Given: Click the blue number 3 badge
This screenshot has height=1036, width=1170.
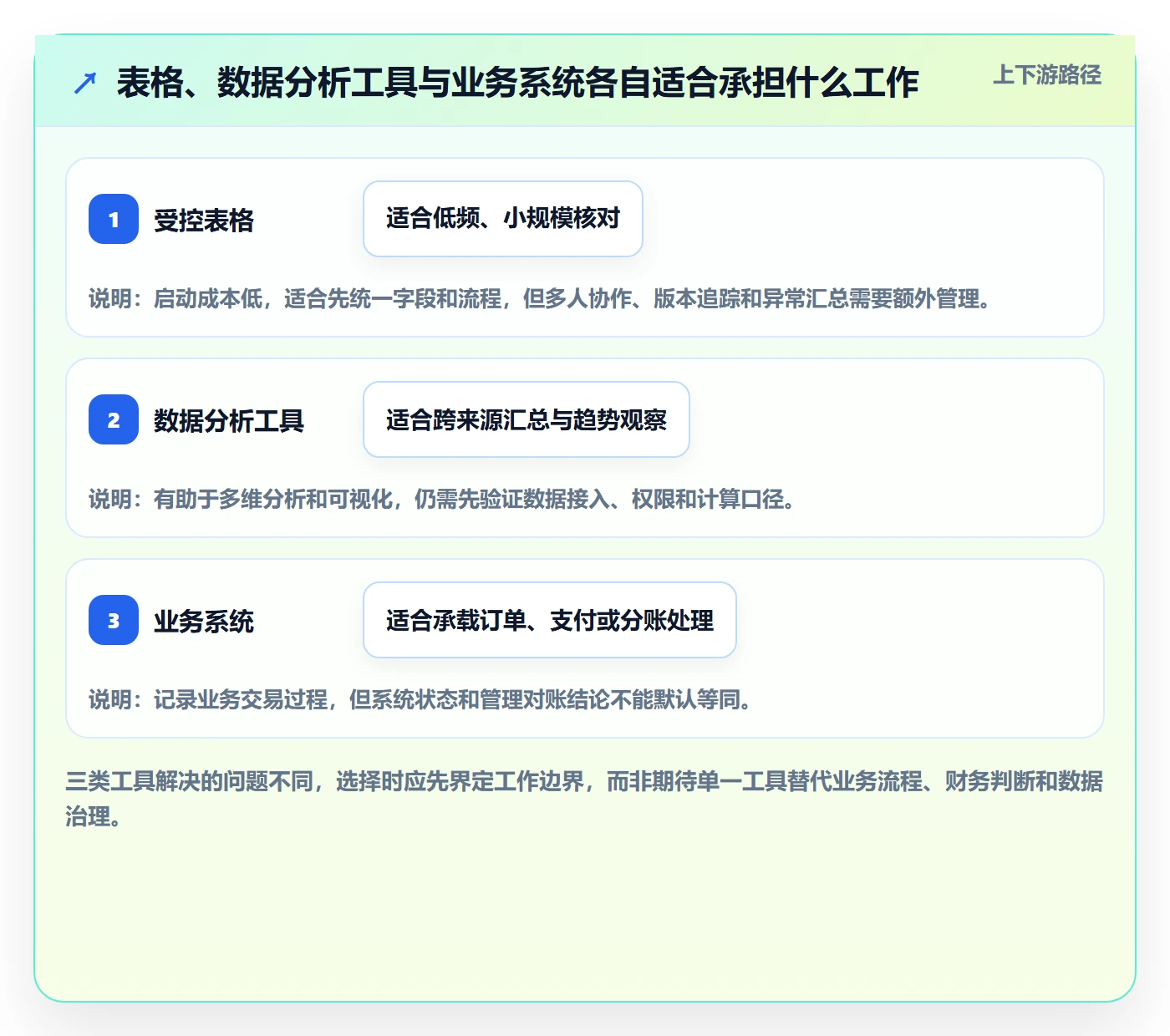Looking at the screenshot, I should point(114,620).
